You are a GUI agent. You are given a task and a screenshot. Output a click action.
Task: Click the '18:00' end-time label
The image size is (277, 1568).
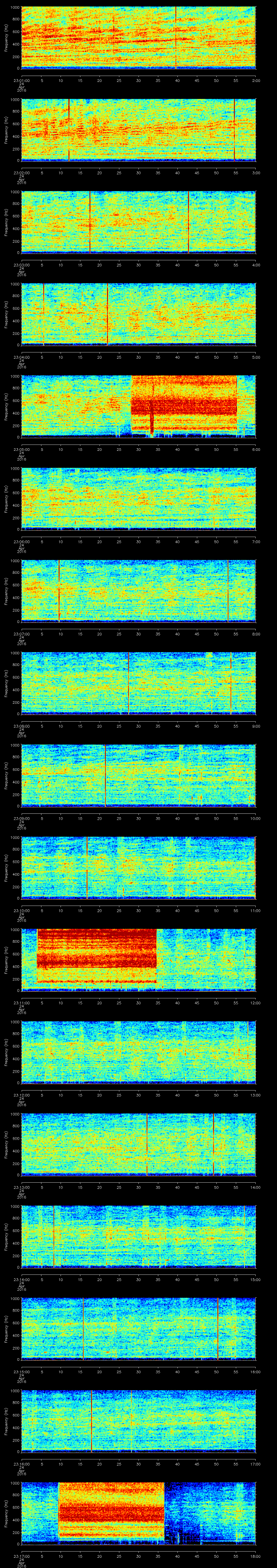coord(255,1555)
